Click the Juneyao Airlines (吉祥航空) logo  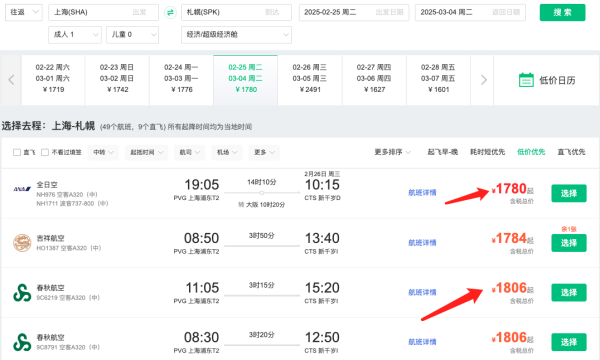point(22,243)
